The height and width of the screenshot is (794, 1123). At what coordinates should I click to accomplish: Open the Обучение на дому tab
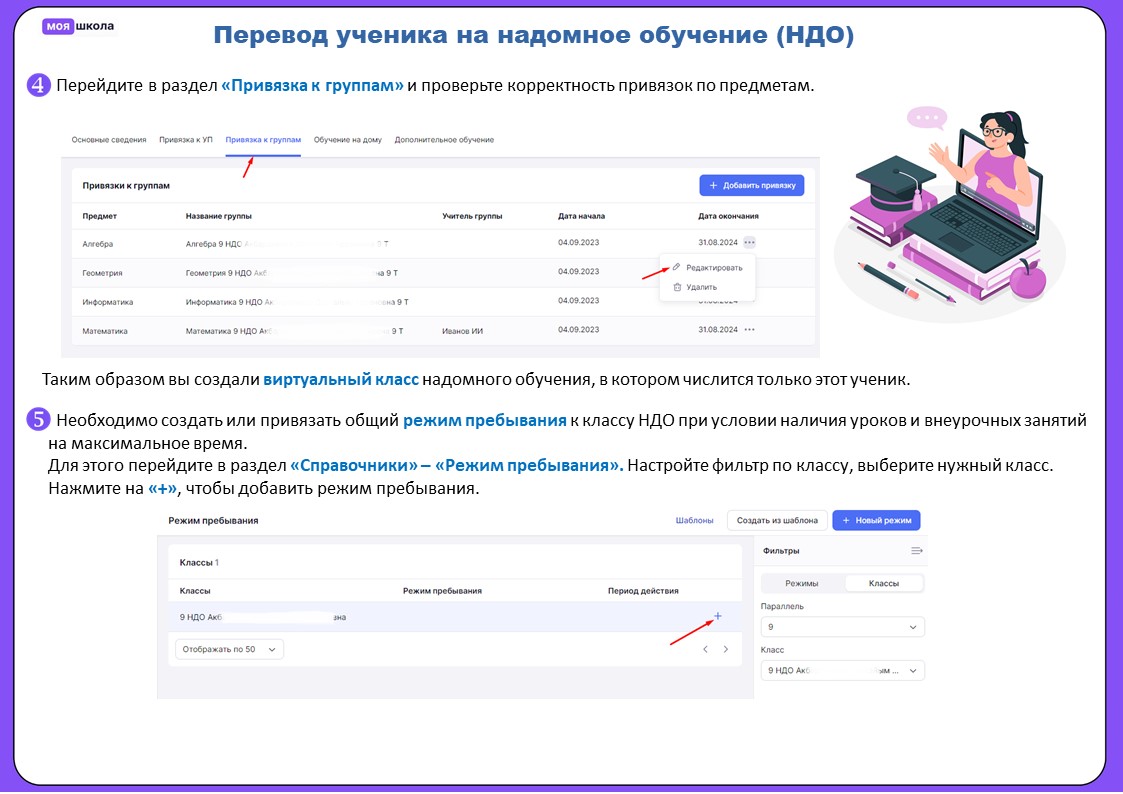pos(347,140)
